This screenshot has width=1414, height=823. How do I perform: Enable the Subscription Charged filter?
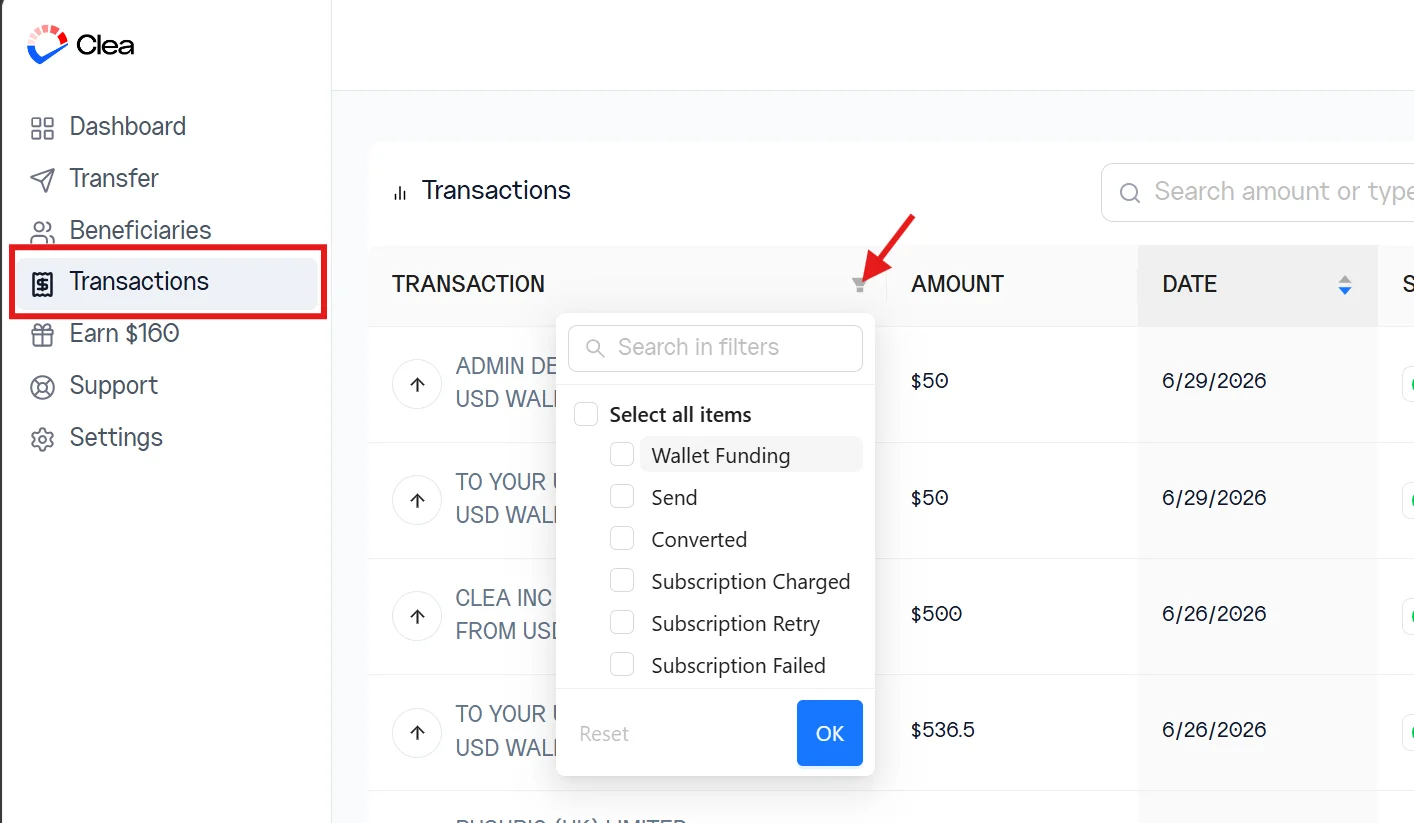[622, 581]
